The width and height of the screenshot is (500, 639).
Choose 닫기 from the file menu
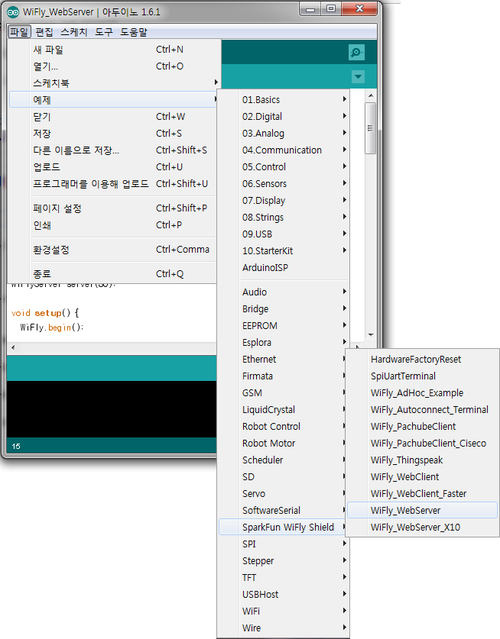pos(113,117)
